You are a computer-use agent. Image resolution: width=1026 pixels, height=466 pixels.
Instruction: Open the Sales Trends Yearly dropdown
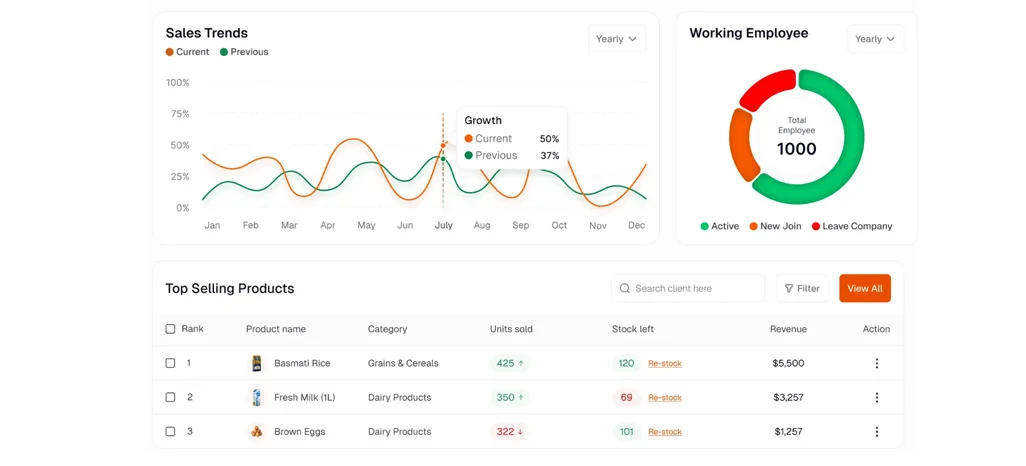click(x=616, y=39)
